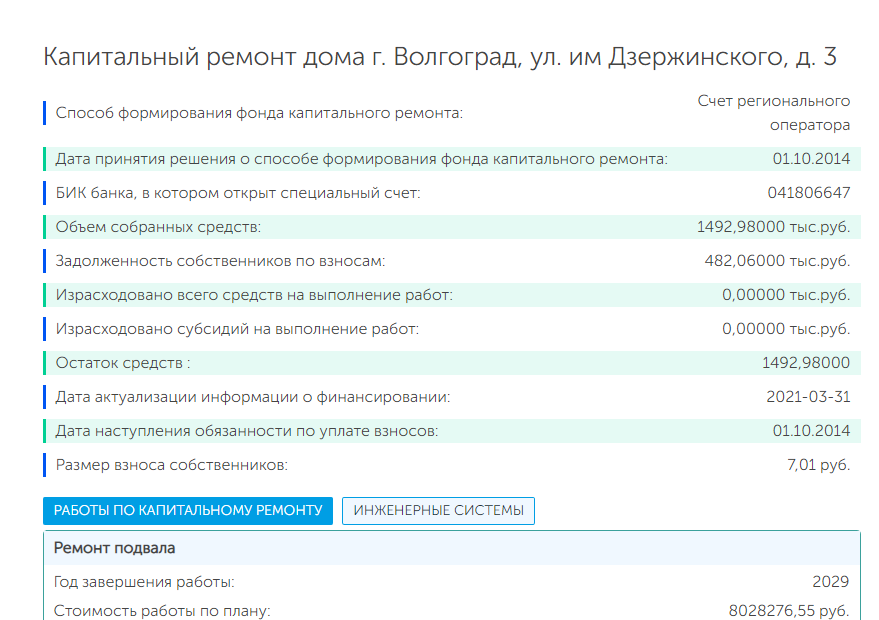Click the label Остаток средств
Viewport: 879px width, 620px height.
[x=123, y=363]
